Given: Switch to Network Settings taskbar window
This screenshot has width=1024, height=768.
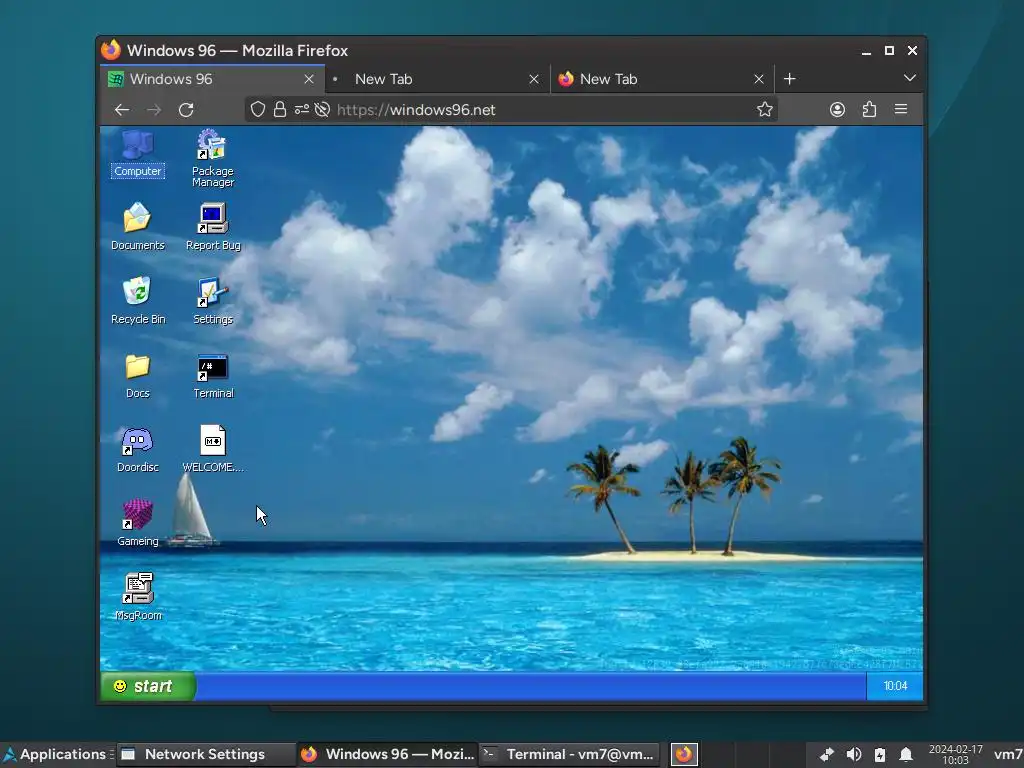Looking at the screenshot, I should pyautogui.click(x=206, y=754).
